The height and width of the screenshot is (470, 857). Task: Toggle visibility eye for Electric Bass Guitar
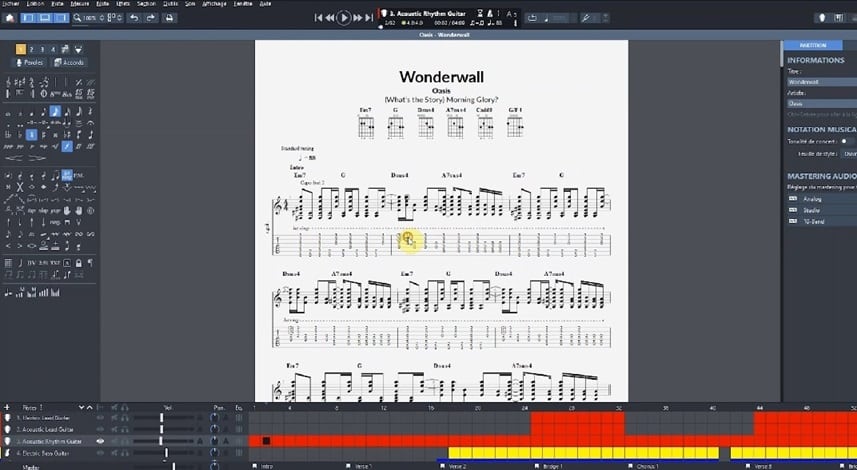pos(100,453)
